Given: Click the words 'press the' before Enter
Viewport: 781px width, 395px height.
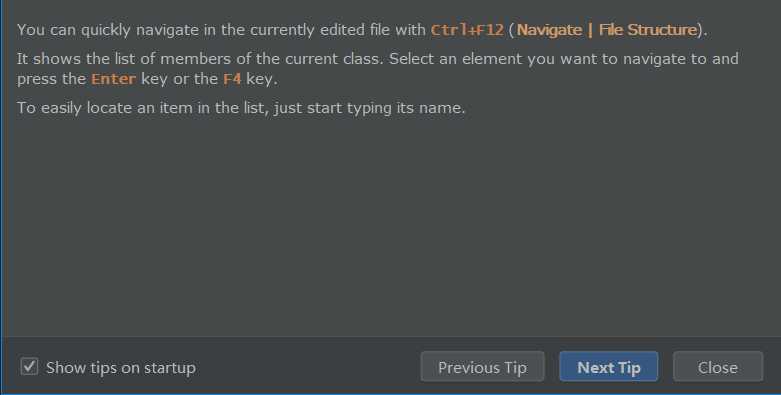Looking at the screenshot, I should (51, 79).
